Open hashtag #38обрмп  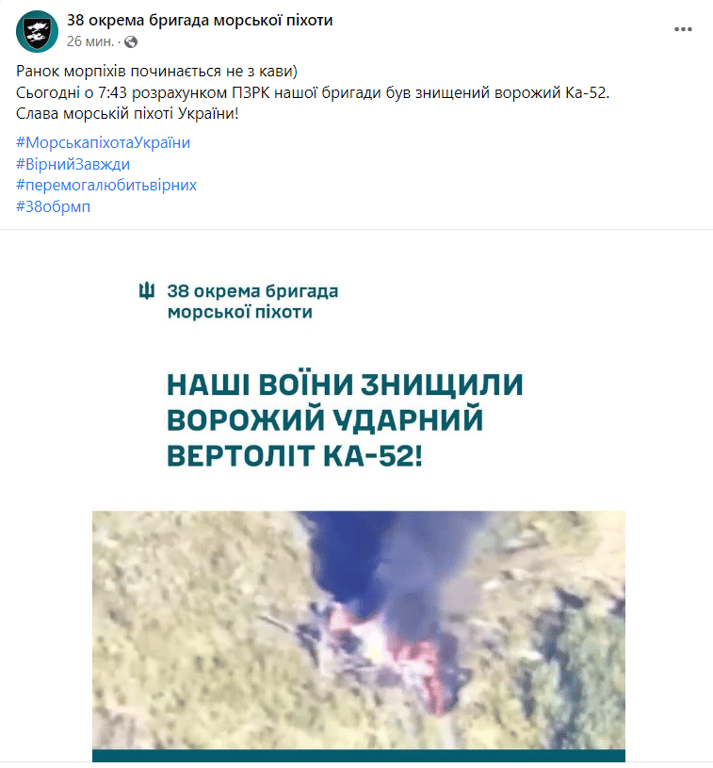53,206
